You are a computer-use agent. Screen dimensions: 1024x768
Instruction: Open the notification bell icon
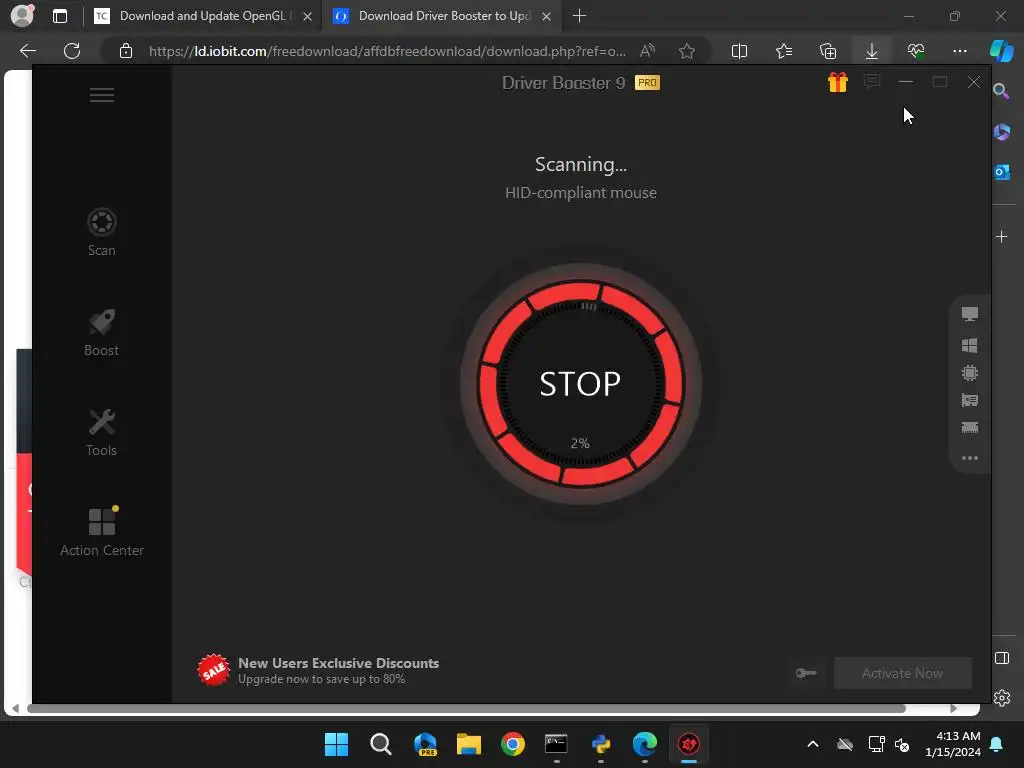(997, 744)
